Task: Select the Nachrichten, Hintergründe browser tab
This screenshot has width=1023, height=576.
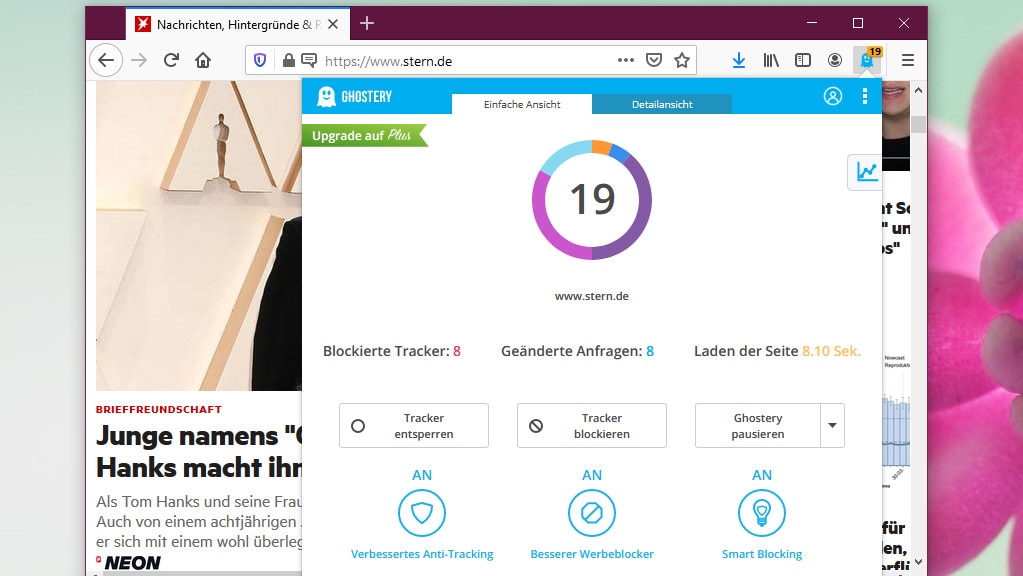Action: coord(238,24)
